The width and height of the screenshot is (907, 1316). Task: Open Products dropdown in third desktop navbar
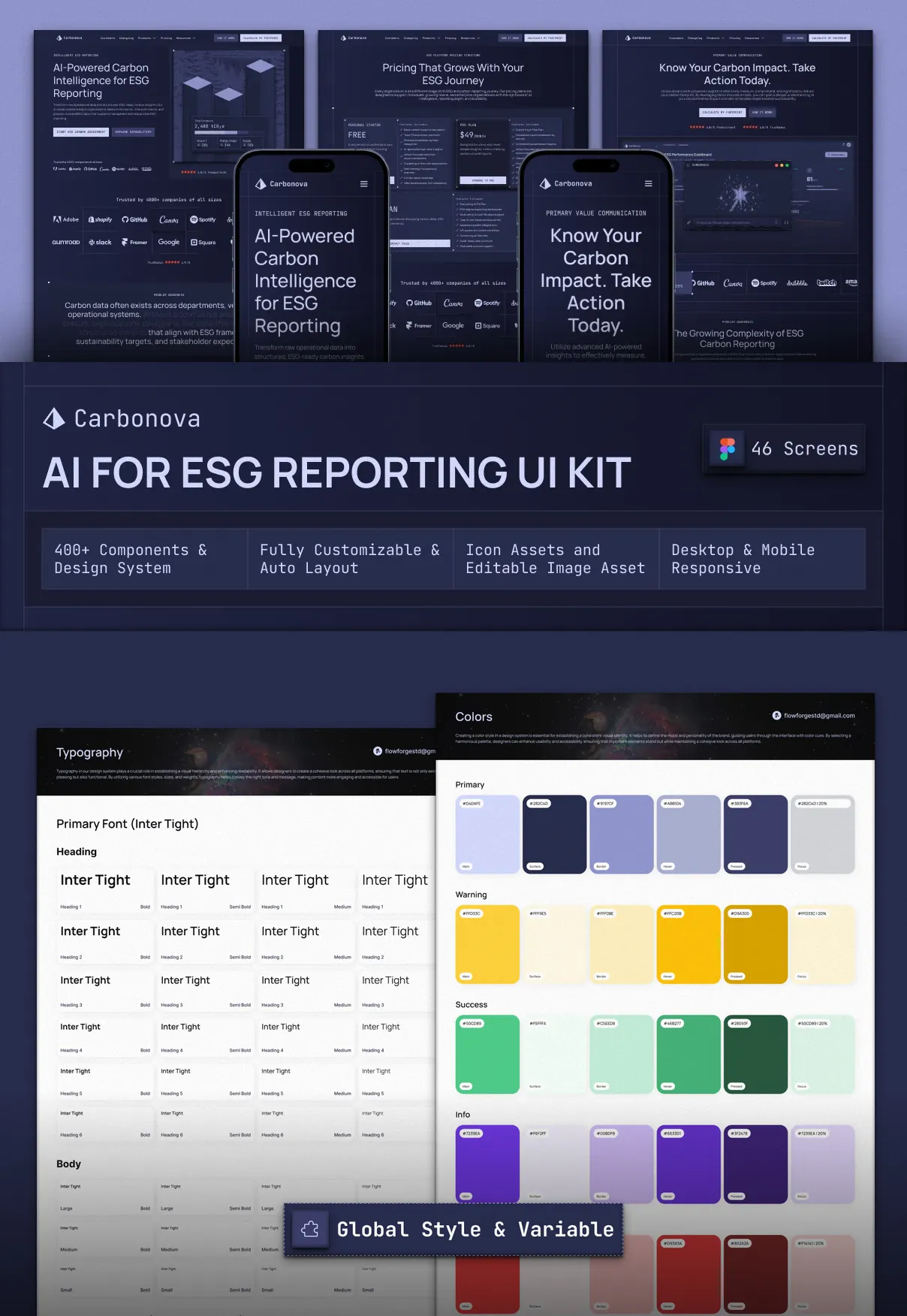pos(715,38)
